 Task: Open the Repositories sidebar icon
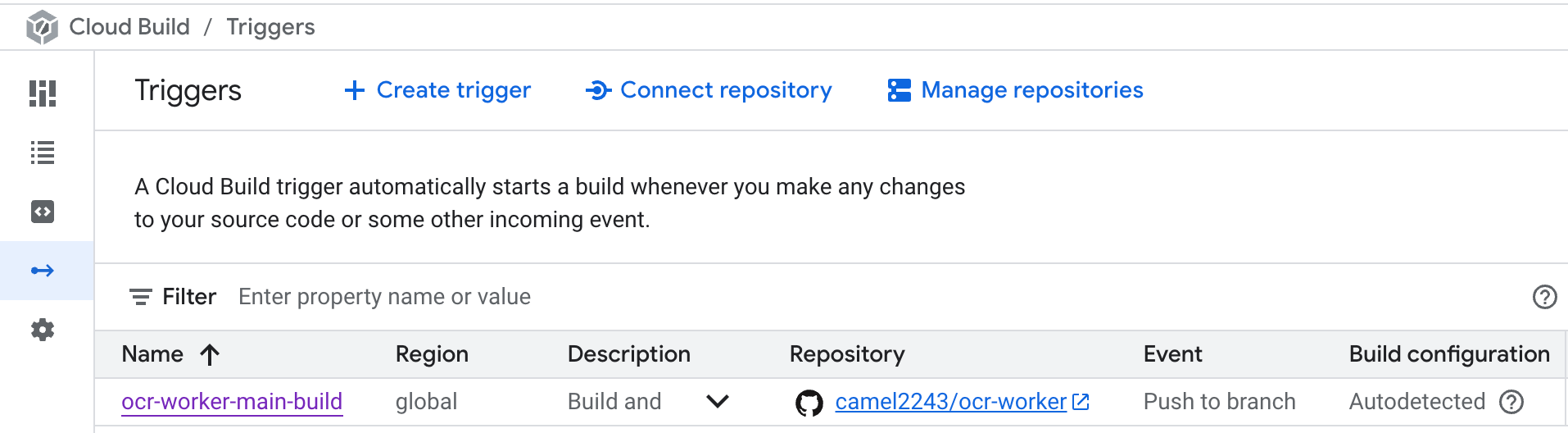coord(43,212)
